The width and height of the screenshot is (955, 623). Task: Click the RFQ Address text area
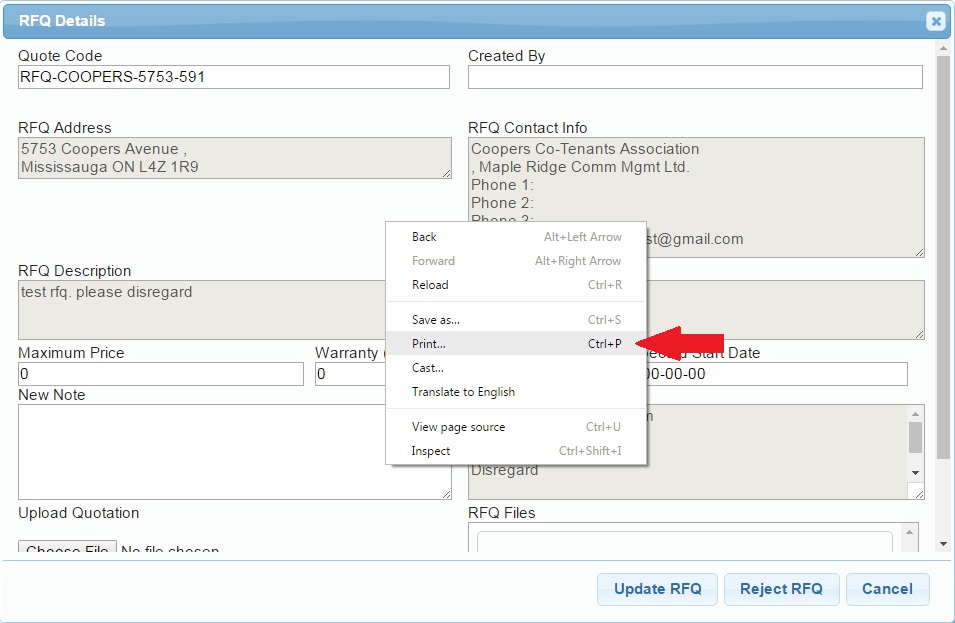(x=234, y=158)
